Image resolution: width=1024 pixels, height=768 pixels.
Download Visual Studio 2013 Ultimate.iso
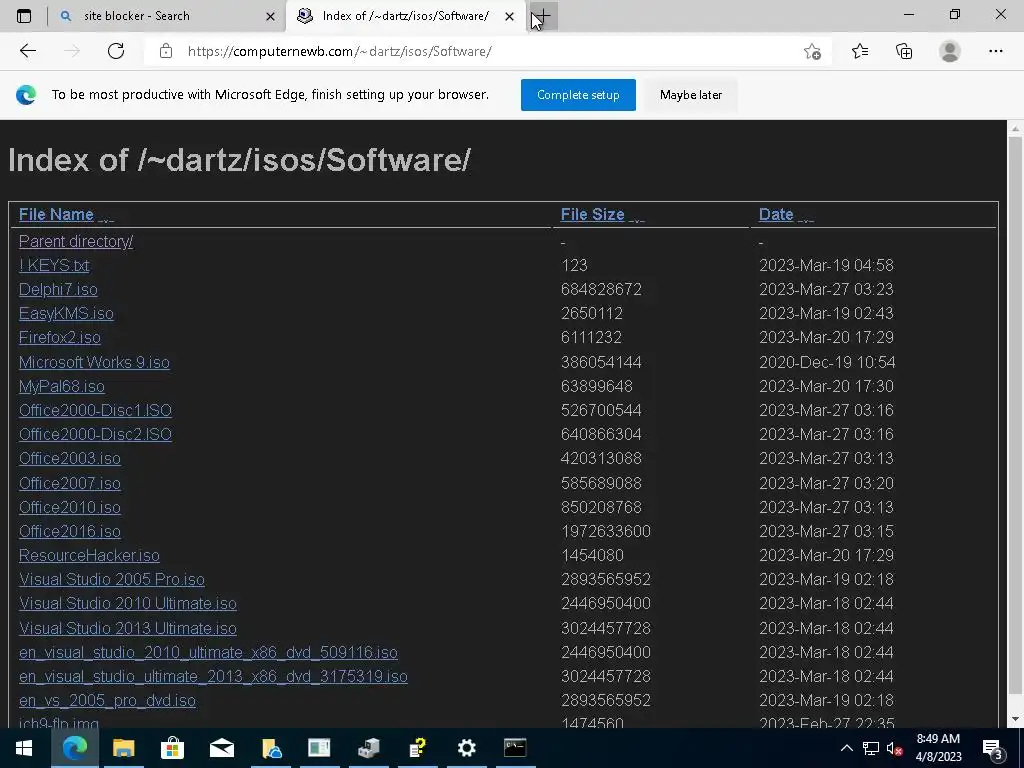[128, 628]
